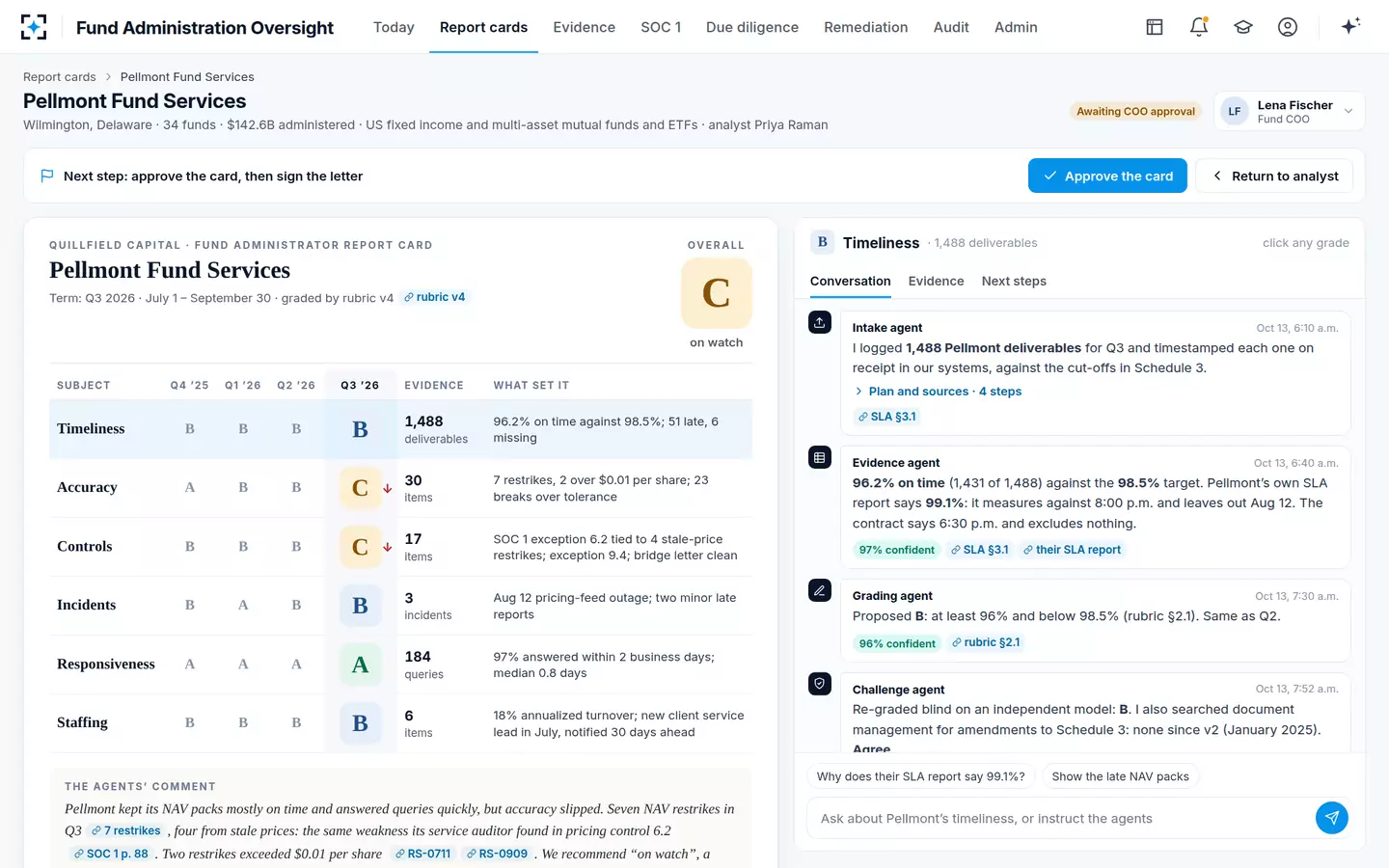The width and height of the screenshot is (1389, 868).
Task: Open the RS-0909 reference link
Action: (x=497, y=854)
